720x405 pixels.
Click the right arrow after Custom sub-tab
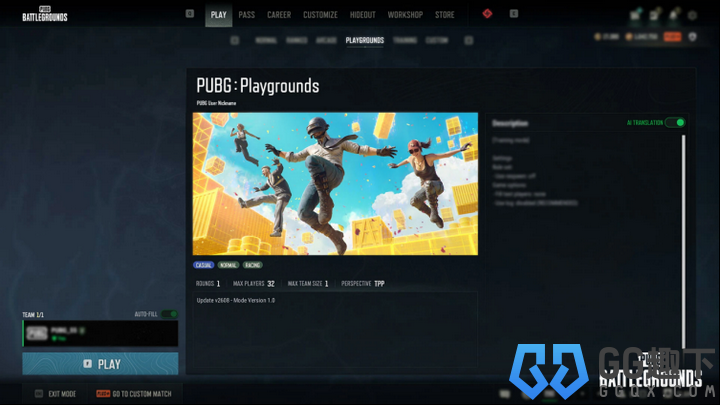pyautogui.click(x=468, y=40)
